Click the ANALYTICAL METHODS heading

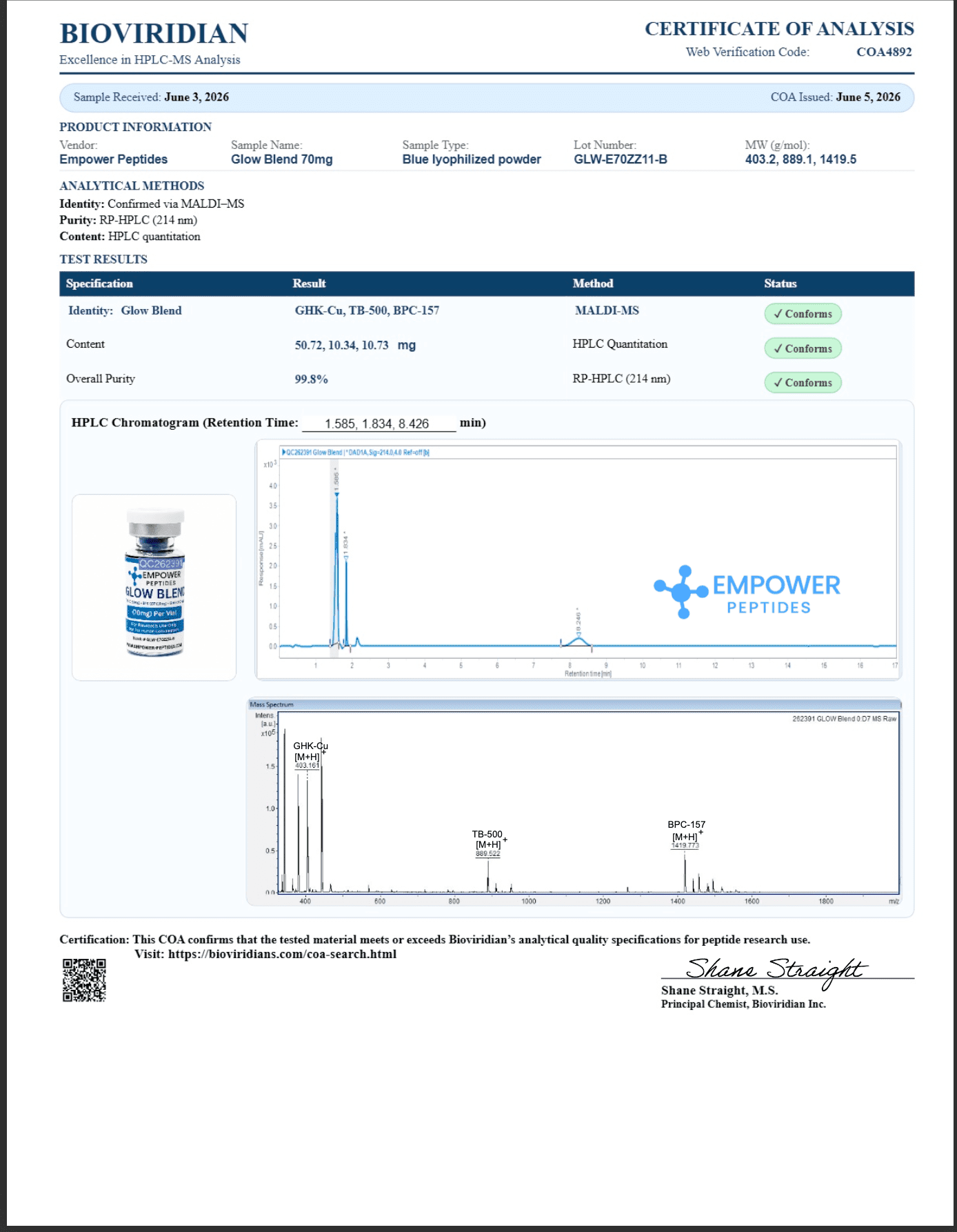(132, 186)
